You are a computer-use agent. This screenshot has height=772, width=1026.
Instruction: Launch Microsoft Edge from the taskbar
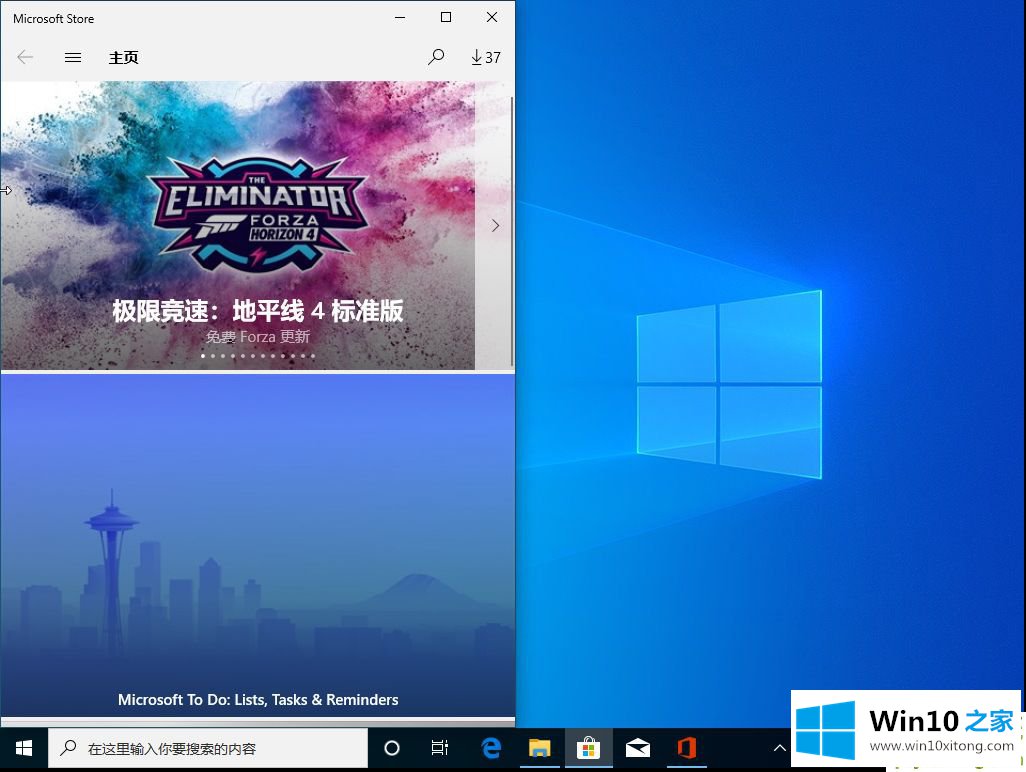pos(491,748)
